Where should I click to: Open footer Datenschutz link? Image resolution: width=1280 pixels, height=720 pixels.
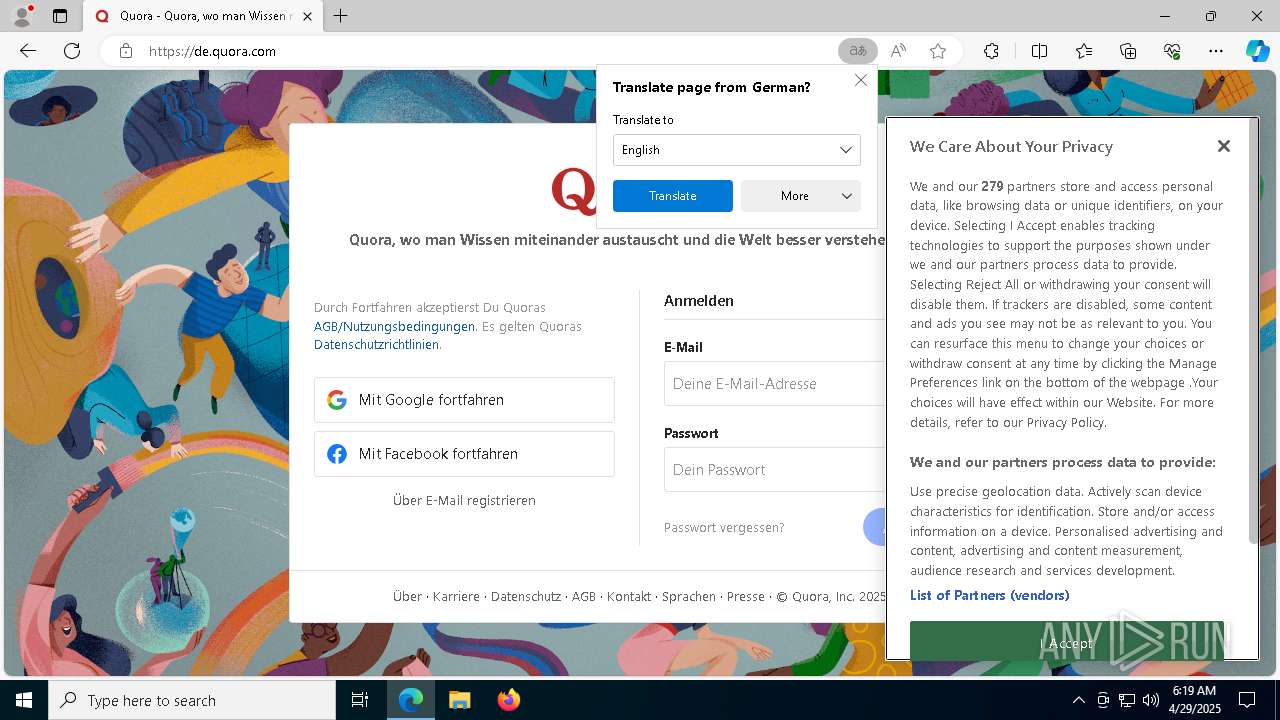[526, 596]
